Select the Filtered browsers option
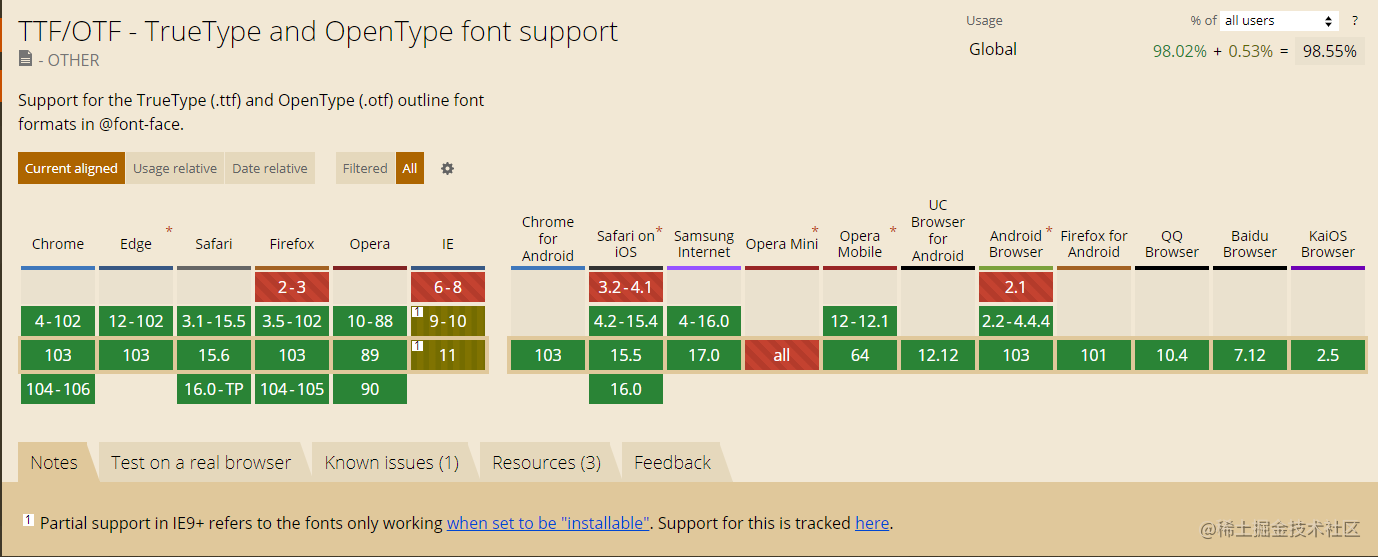Image resolution: width=1378 pixels, height=557 pixels. [365, 168]
